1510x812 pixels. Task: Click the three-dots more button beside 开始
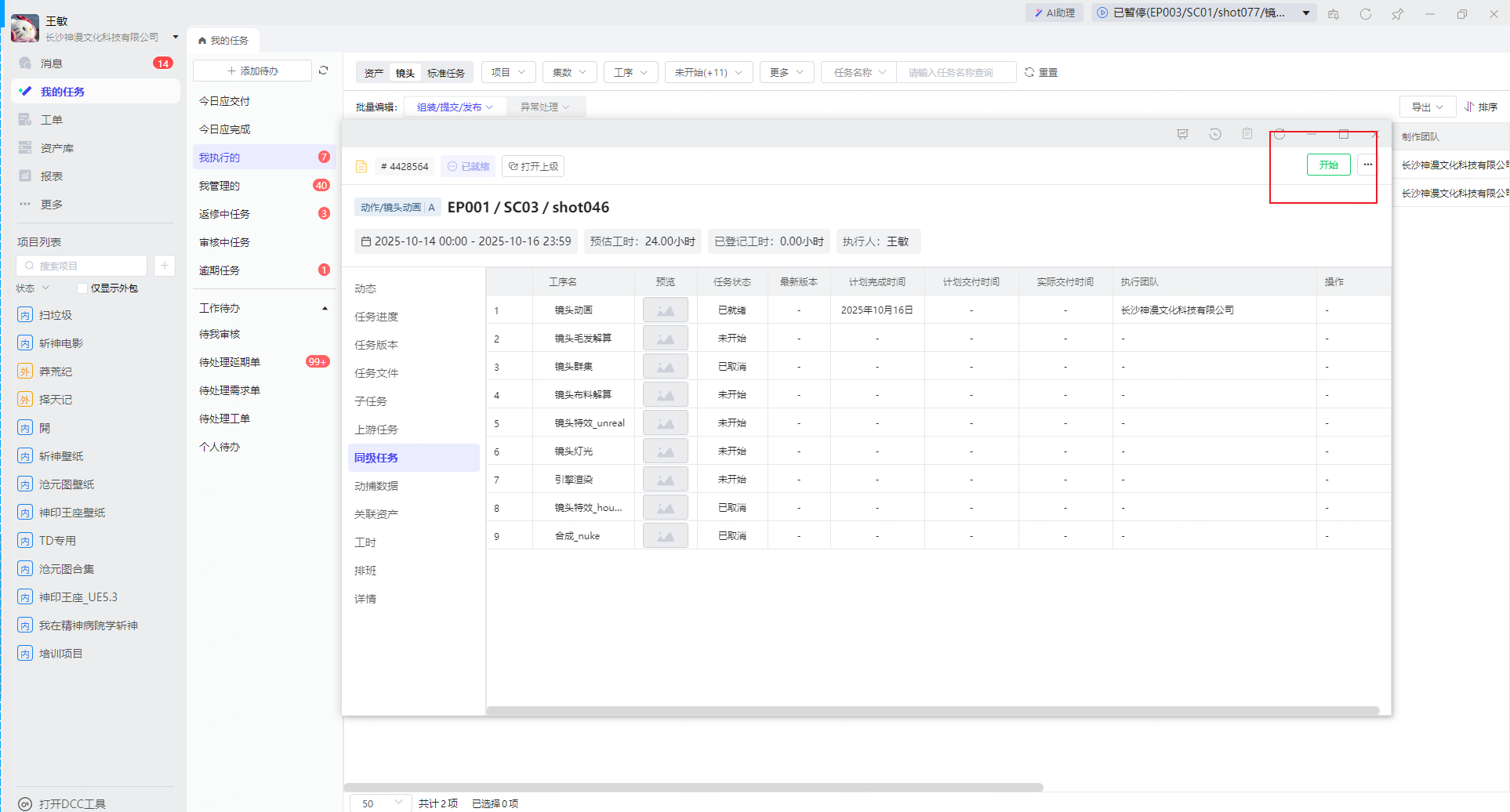[x=1367, y=165]
